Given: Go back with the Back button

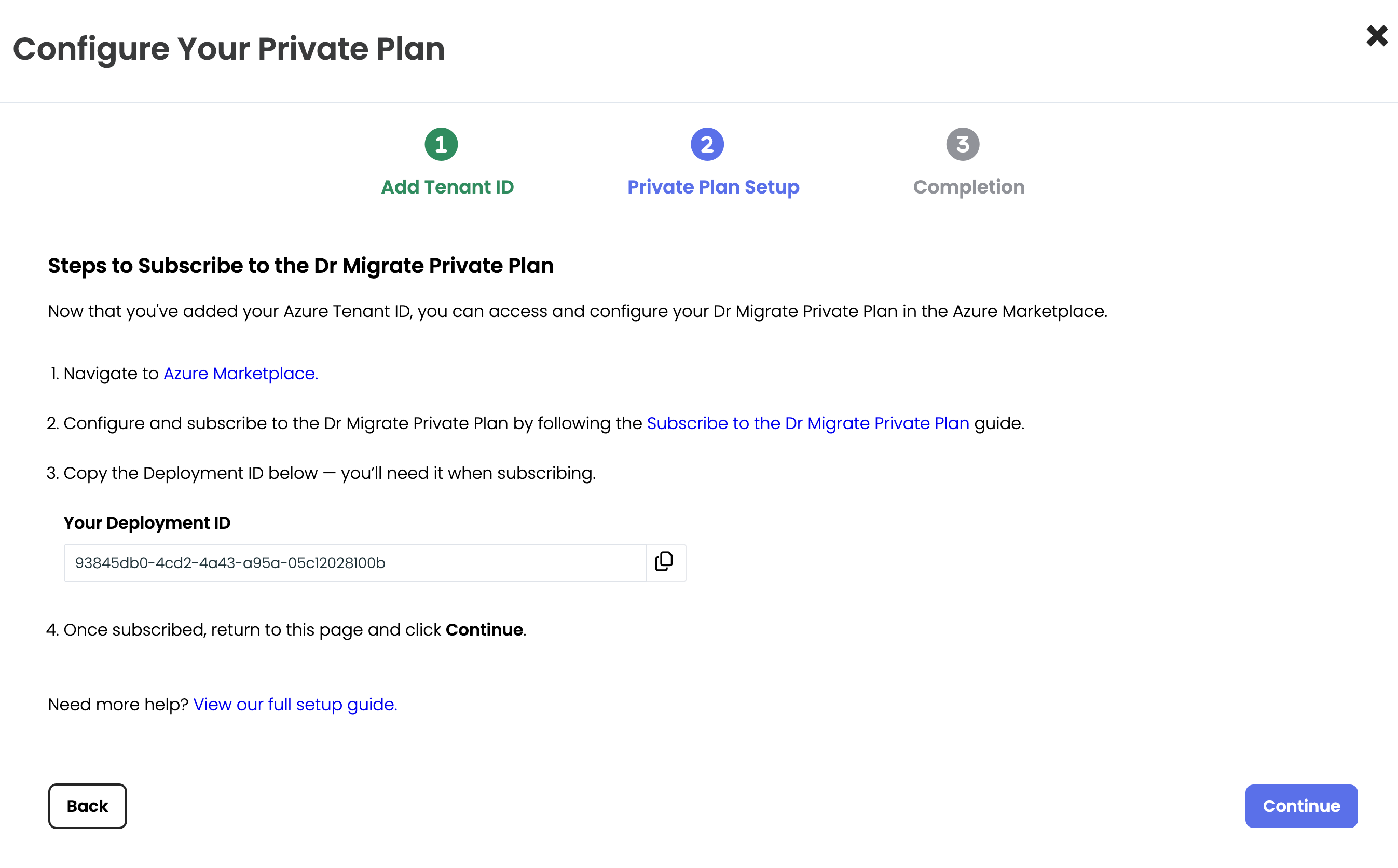Looking at the screenshot, I should (x=87, y=806).
